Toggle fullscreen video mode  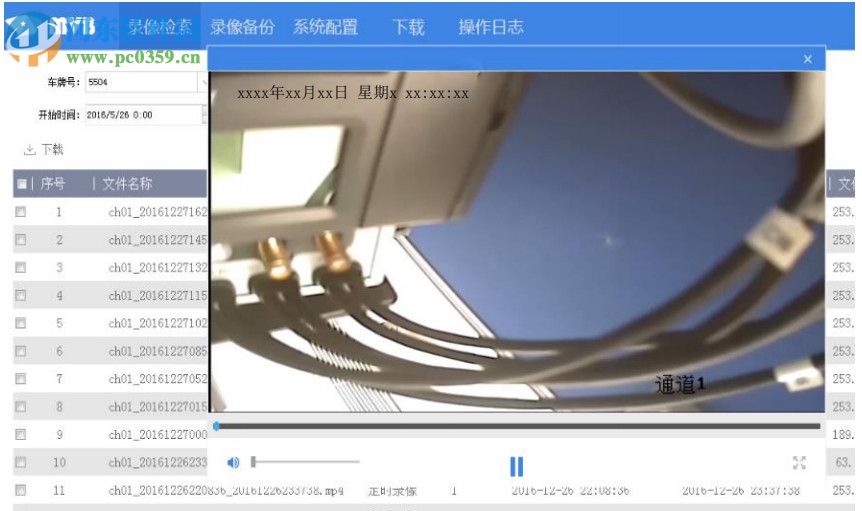click(799, 463)
